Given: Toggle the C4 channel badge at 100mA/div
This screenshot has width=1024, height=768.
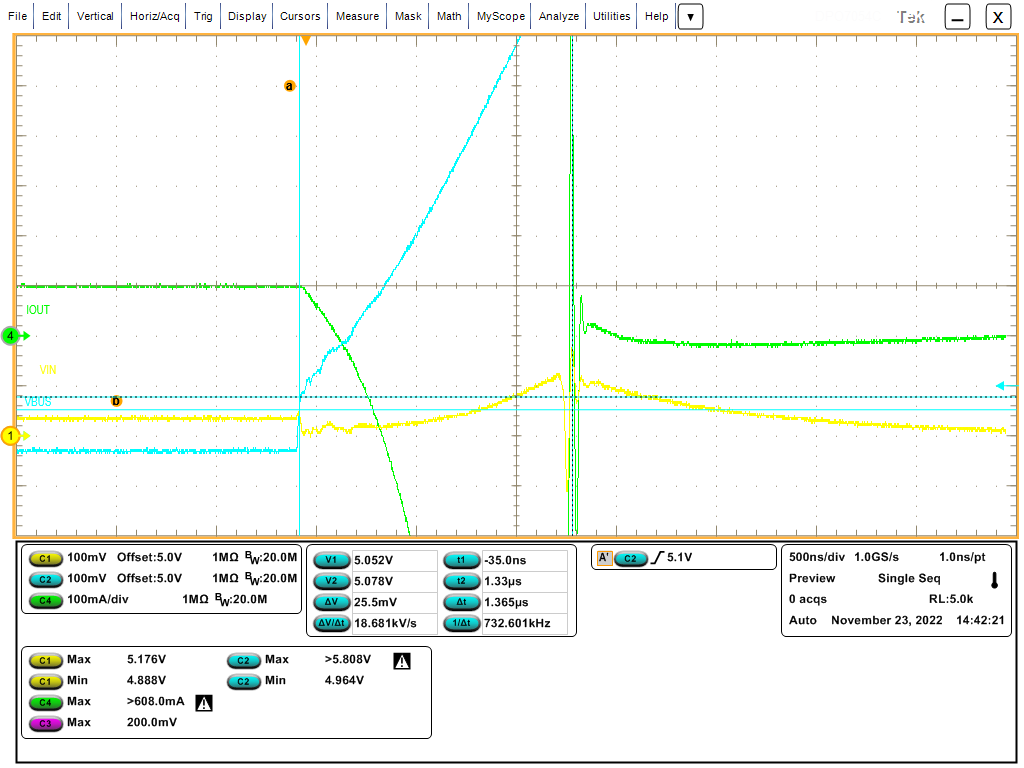Looking at the screenshot, I should (x=45, y=599).
